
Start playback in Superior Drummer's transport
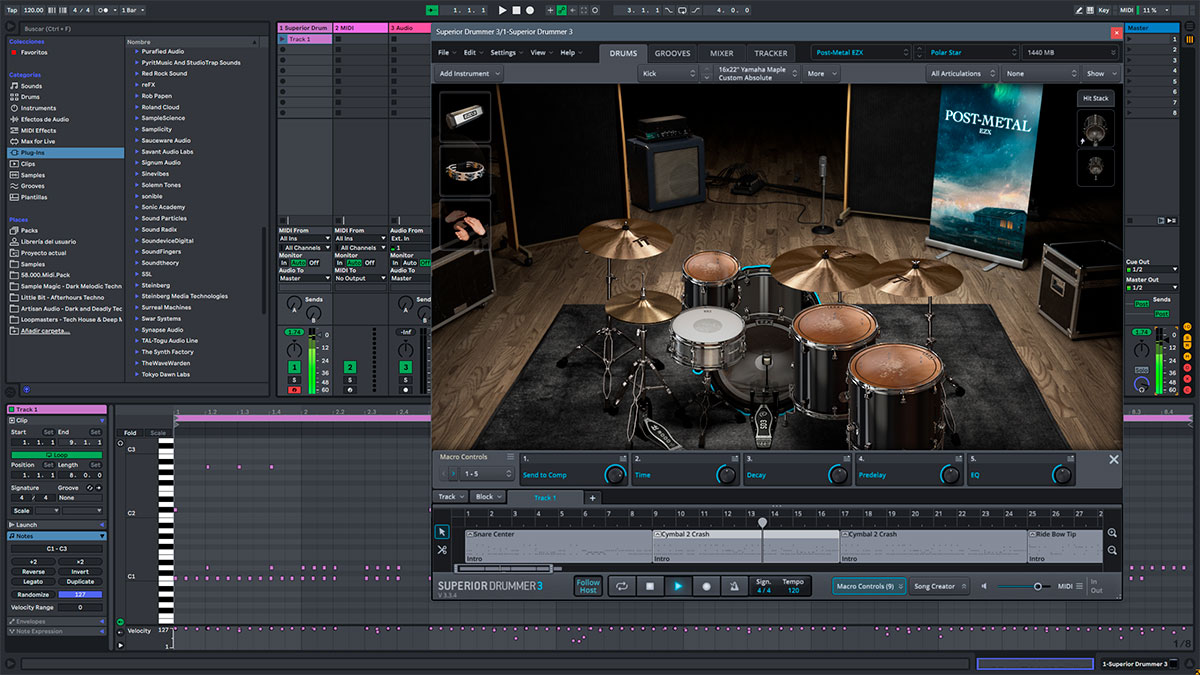click(x=677, y=586)
